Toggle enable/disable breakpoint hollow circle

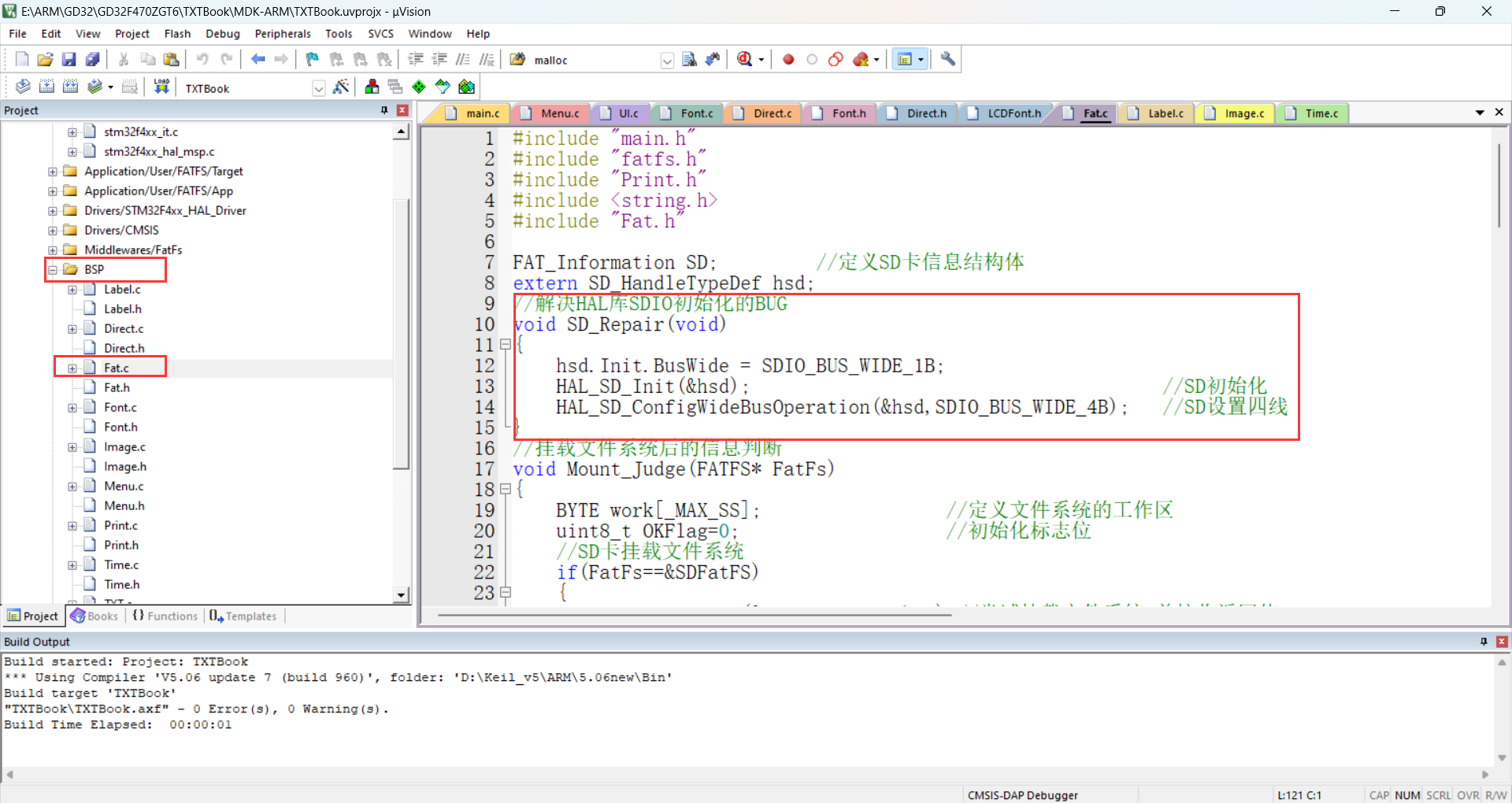pos(812,60)
